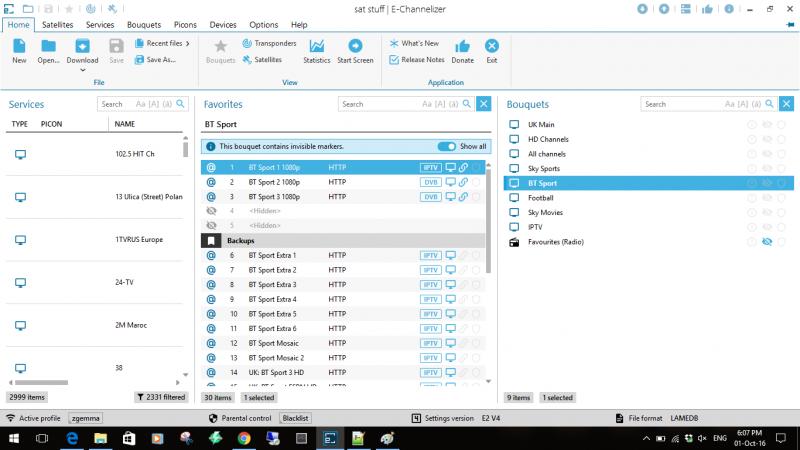Click the TV icon on BT Sport 3 1080p row

click(450, 196)
